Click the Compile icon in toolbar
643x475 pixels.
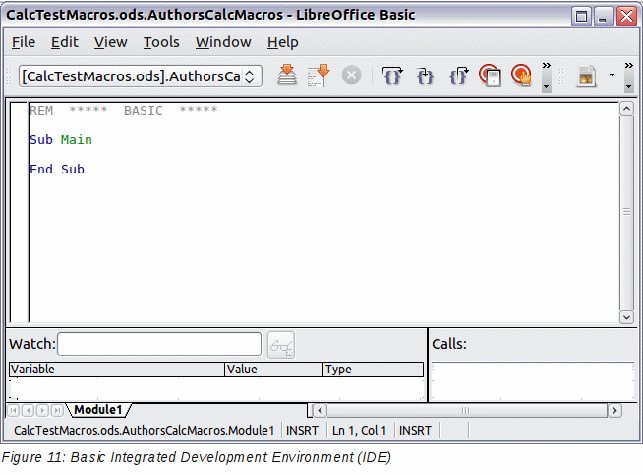pos(287,75)
